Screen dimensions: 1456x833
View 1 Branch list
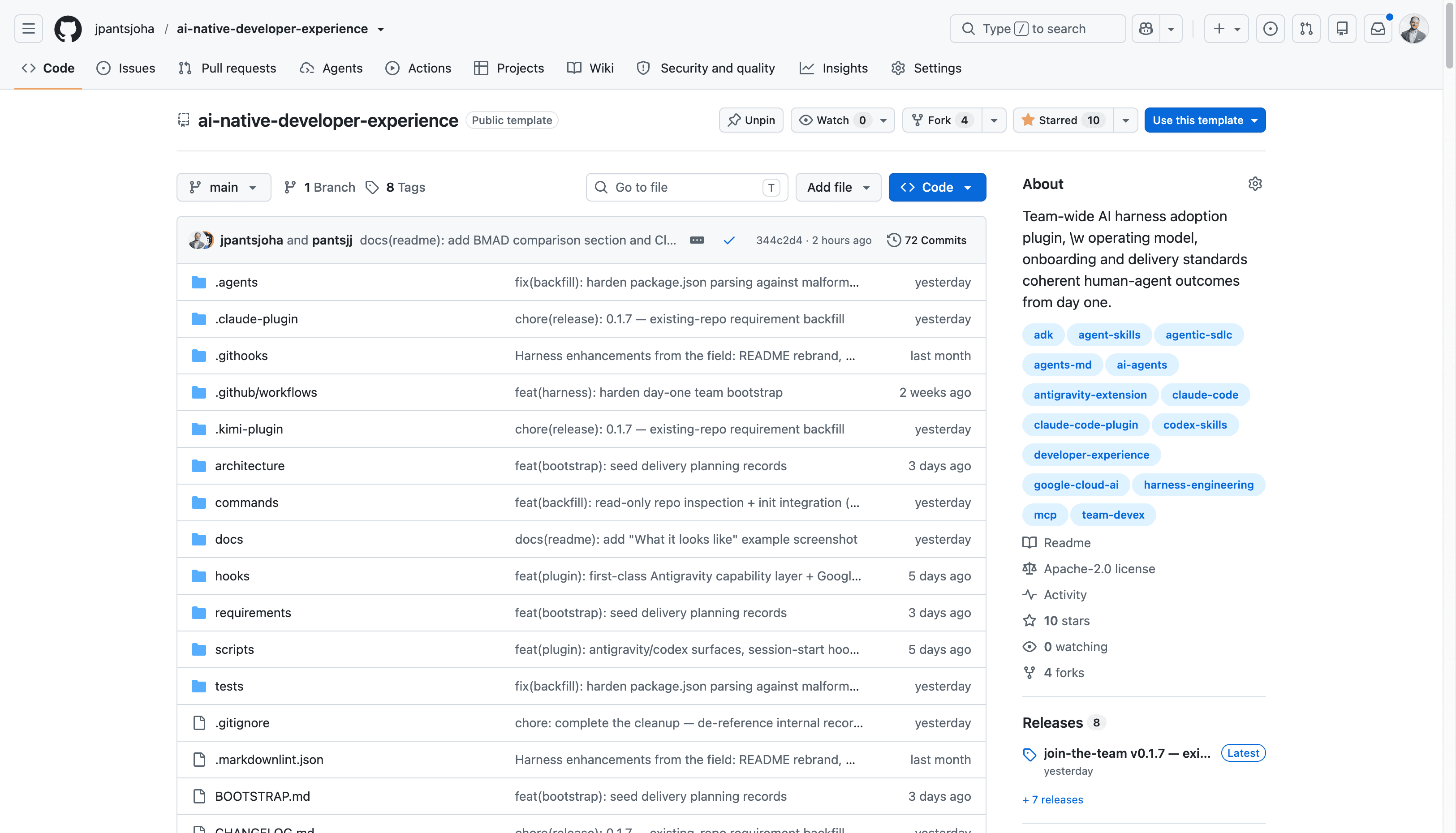[x=319, y=187]
